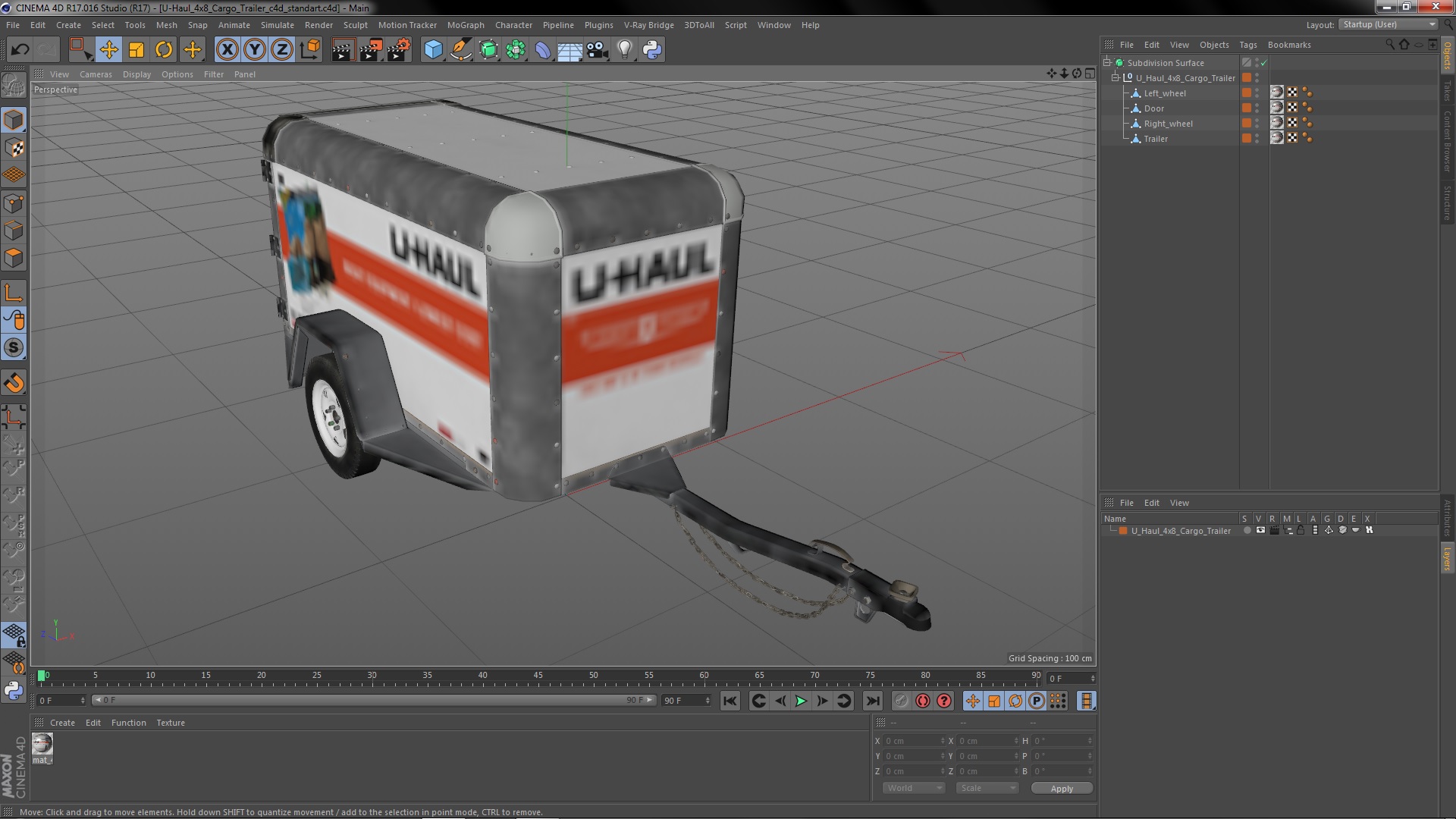Open Object Manager Tags menu
Screen dimensions: 1456x819
coord(1247,45)
